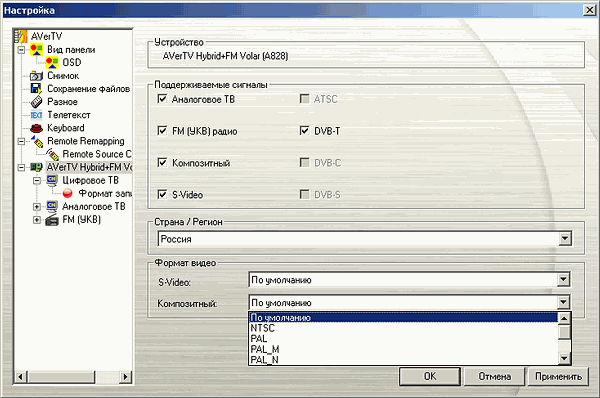600x398 pixels.
Task: Select the Keyboard tree item
Action: (x=66, y=128)
